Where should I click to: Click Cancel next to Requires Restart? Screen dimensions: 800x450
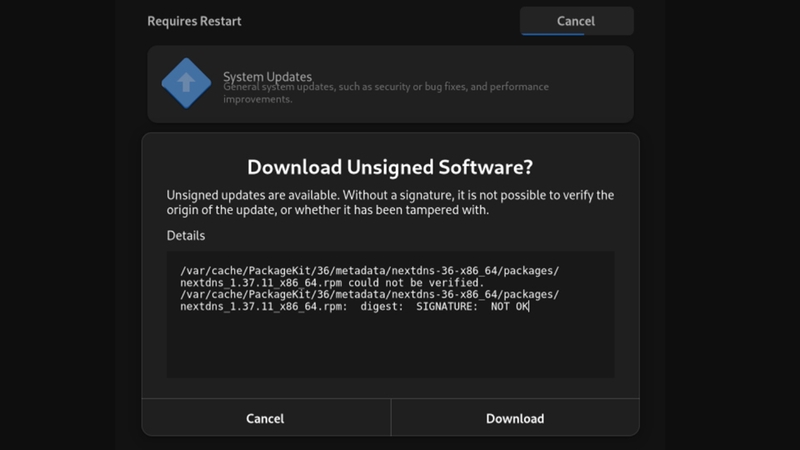point(577,21)
